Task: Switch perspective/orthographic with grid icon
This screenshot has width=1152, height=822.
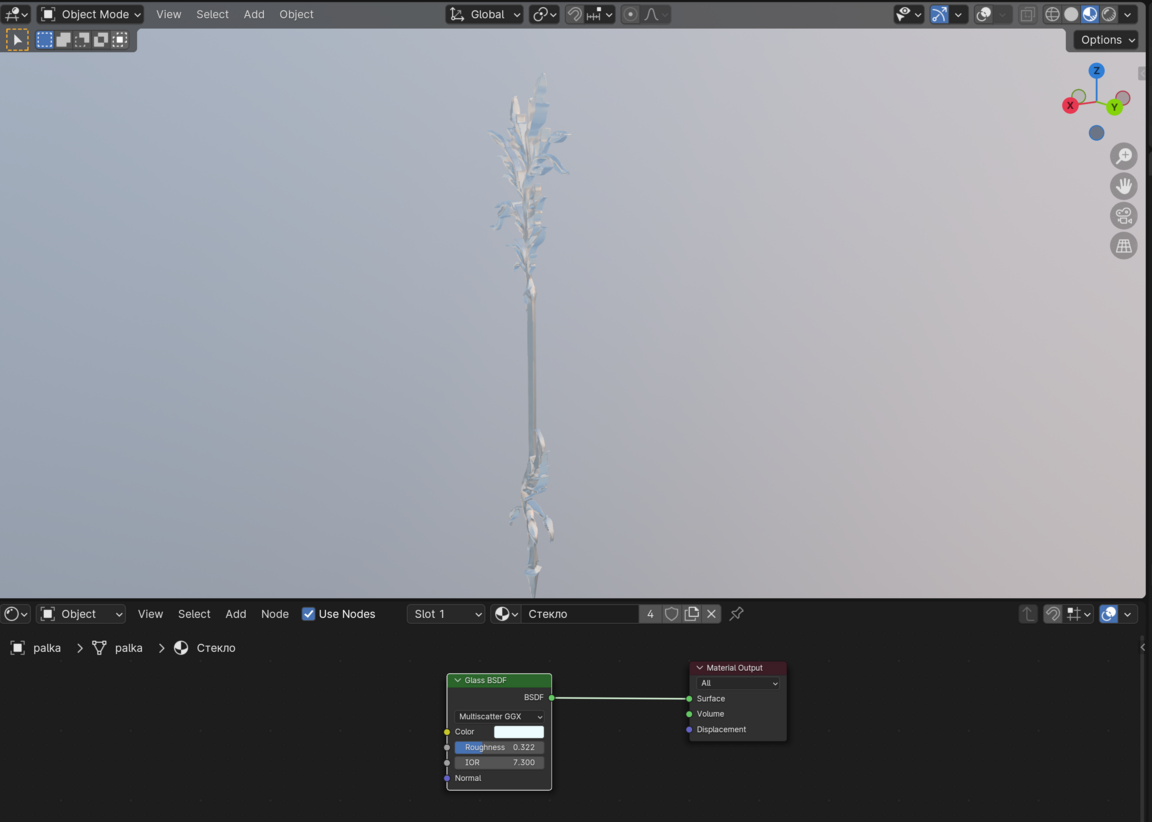Action: click(1123, 246)
